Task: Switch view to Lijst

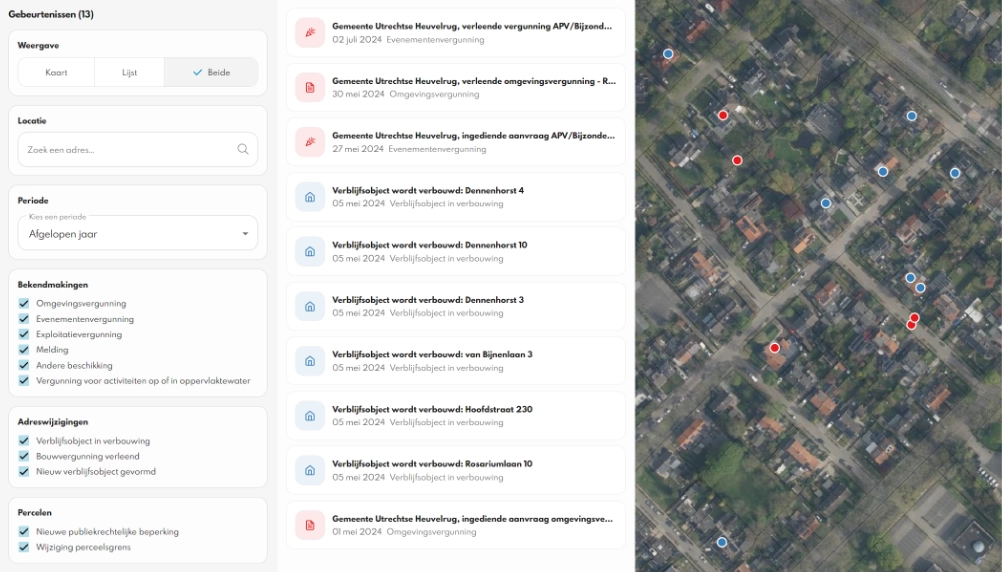Action: click(x=129, y=72)
